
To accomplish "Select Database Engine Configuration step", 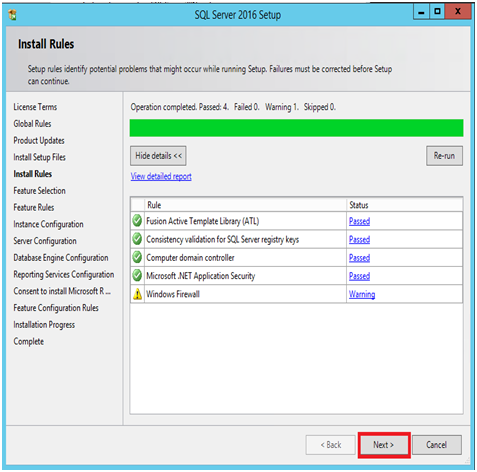I will (x=61, y=258).
